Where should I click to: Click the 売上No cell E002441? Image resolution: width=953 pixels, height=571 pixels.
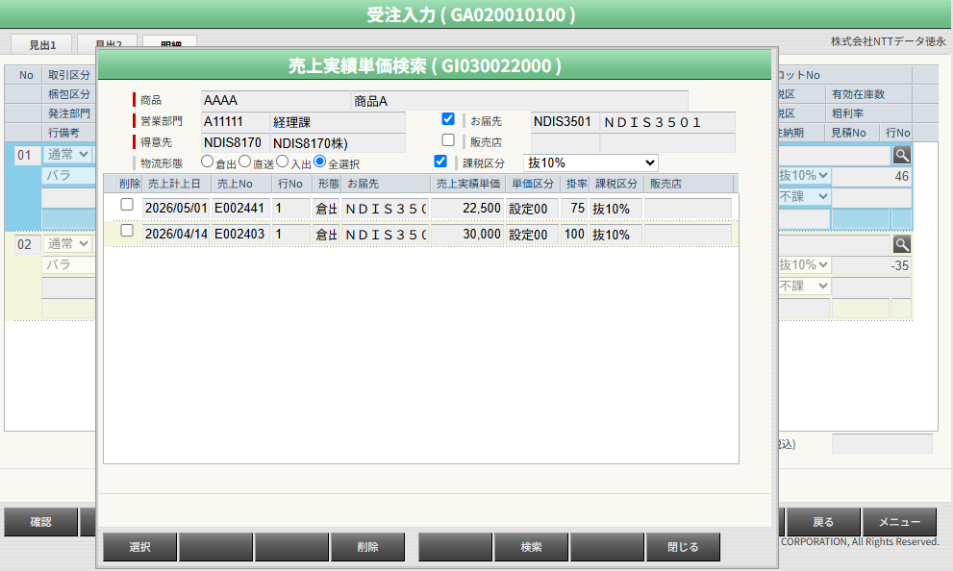[x=241, y=209]
